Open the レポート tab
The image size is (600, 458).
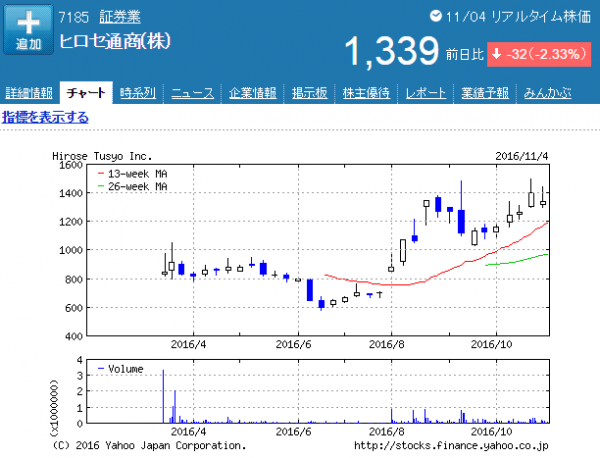click(x=426, y=93)
